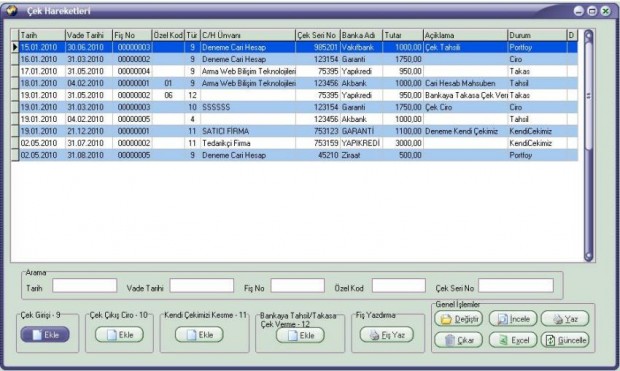Image resolution: width=620 pixels, height=371 pixels.
Task: Click the Tür column header
Action: click(192, 35)
